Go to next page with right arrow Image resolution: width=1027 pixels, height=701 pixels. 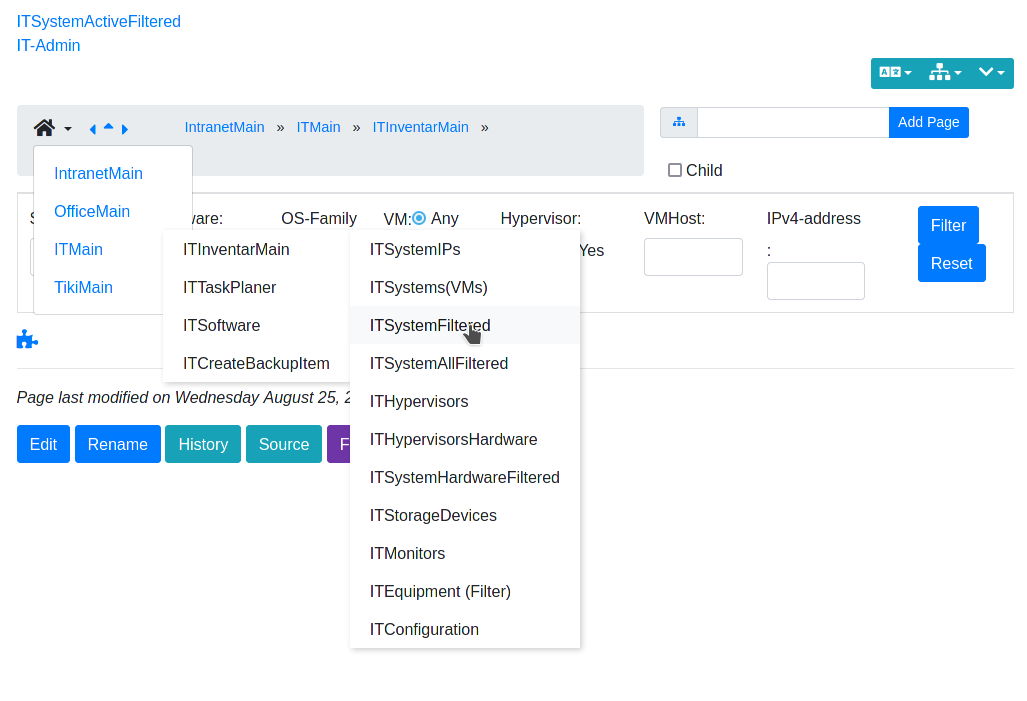(x=124, y=129)
